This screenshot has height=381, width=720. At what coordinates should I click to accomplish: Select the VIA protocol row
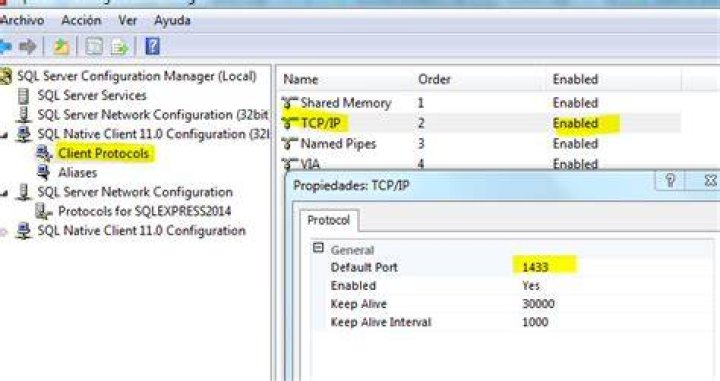480,163
